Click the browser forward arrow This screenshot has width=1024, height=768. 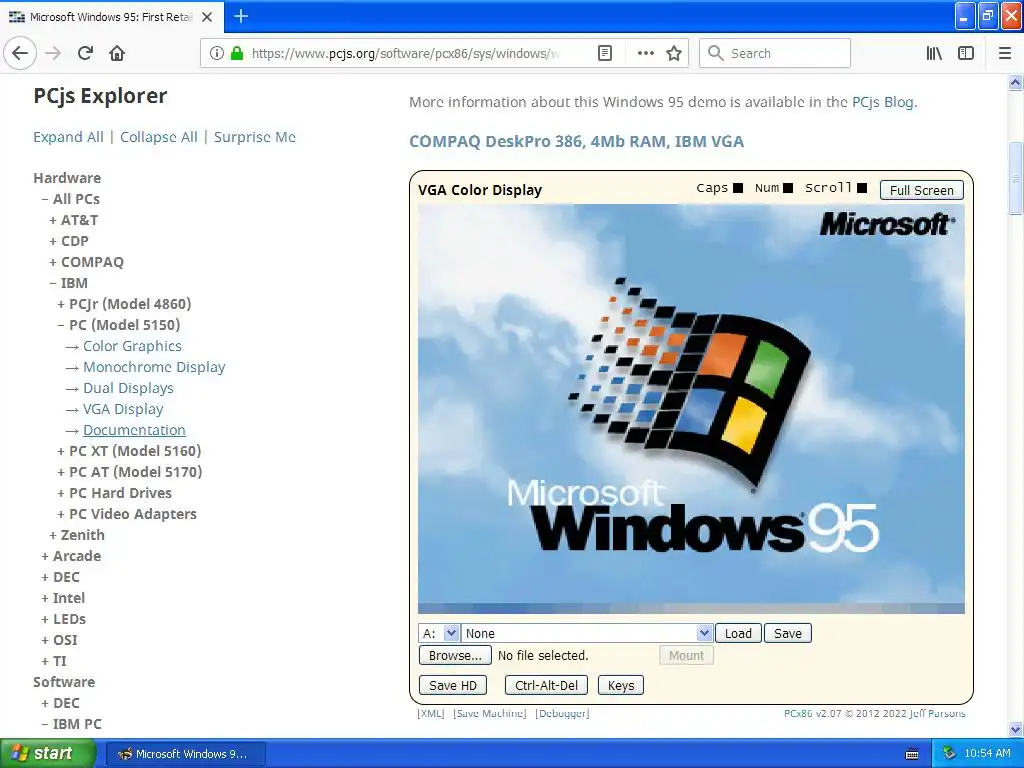click(x=54, y=54)
